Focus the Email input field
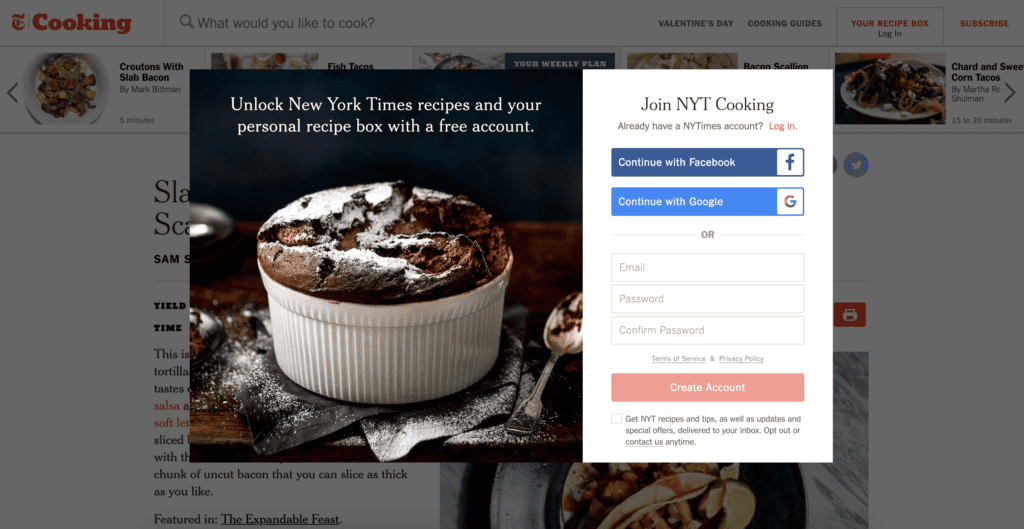Viewport: 1024px width, 529px height. 707,267
